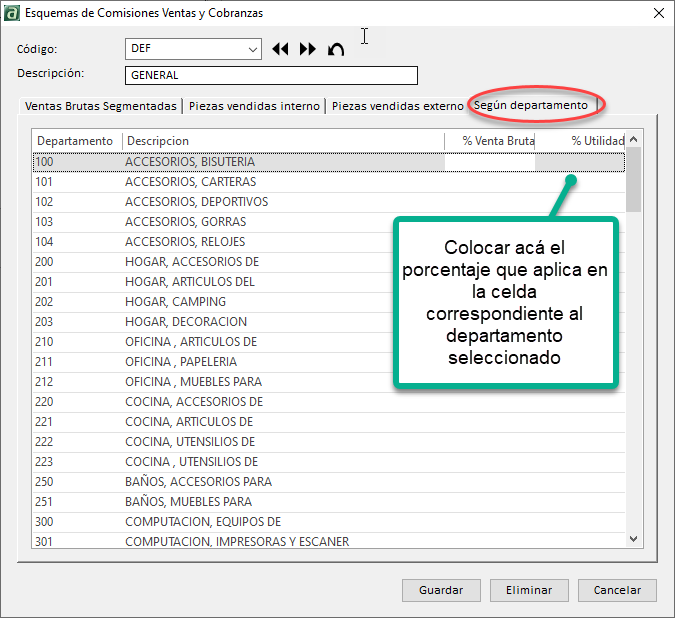This screenshot has height=618, width=675.
Task: Click the Departamento column header
Action: click(76, 141)
